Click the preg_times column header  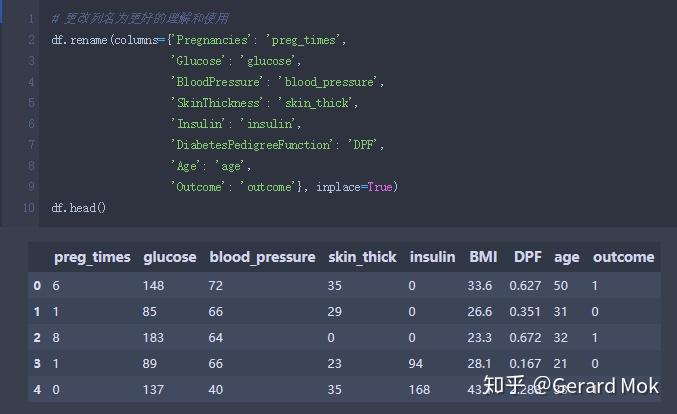click(92, 257)
